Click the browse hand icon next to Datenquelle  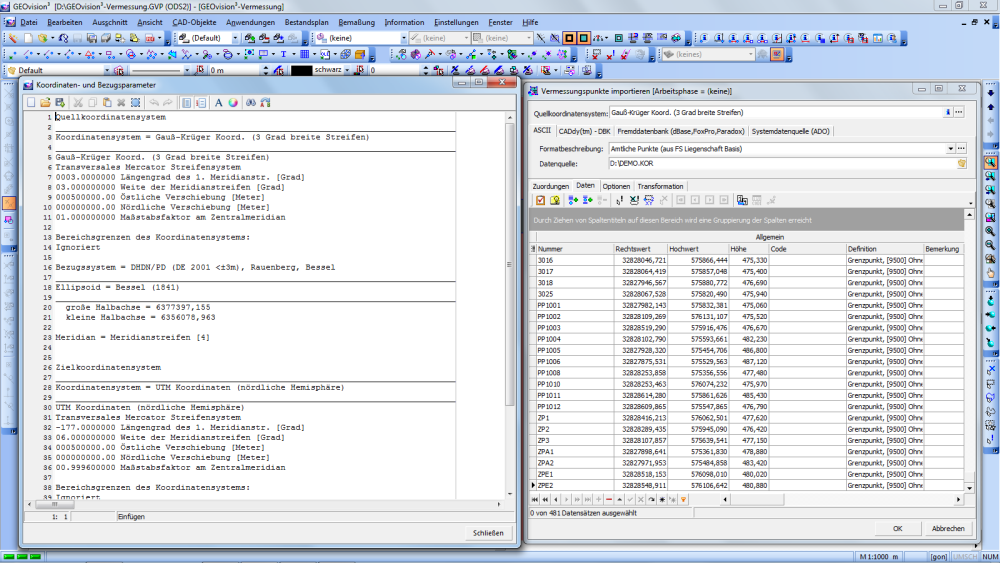[x=962, y=164]
